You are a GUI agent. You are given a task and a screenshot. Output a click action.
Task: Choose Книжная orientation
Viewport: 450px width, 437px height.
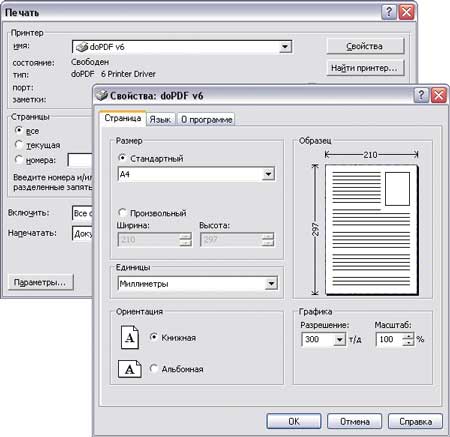coord(153,337)
